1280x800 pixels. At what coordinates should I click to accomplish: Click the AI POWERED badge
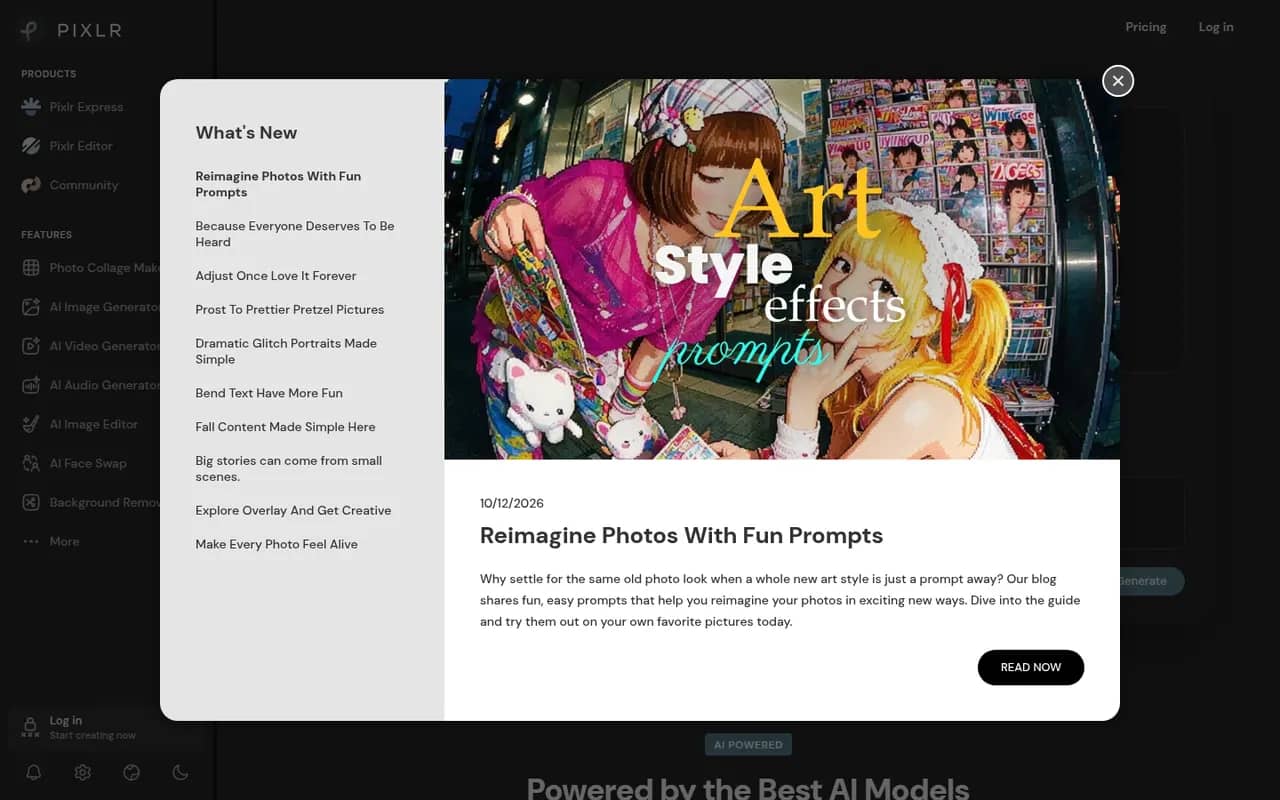748,745
